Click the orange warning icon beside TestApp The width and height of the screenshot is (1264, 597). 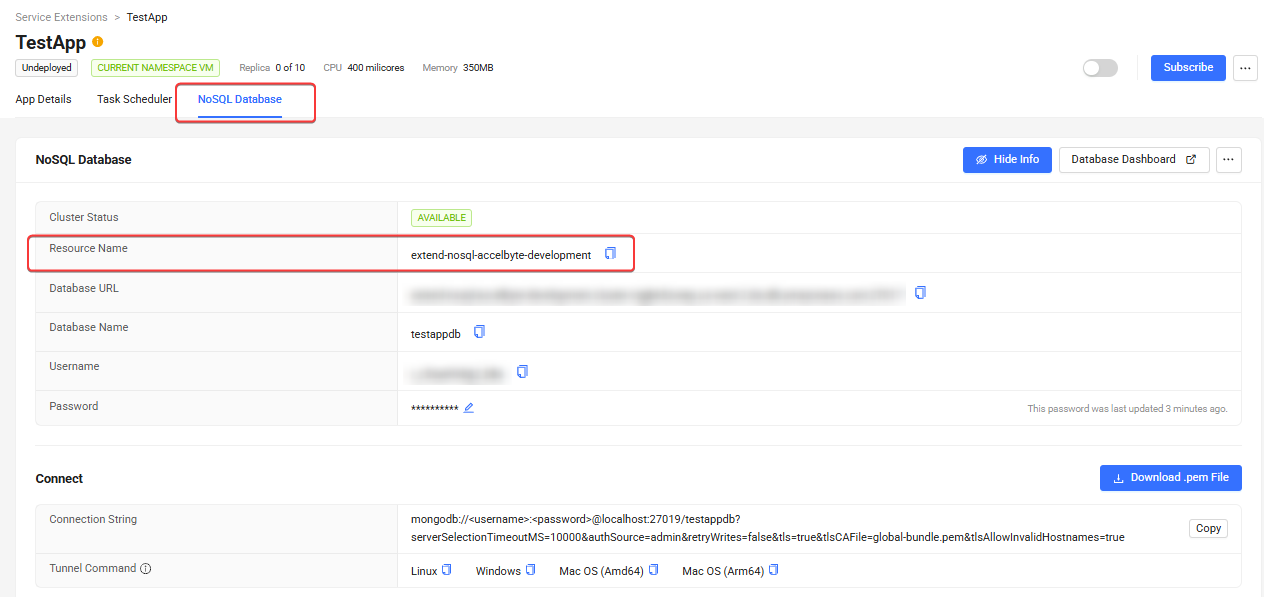pyautogui.click(x=98, y=42)
